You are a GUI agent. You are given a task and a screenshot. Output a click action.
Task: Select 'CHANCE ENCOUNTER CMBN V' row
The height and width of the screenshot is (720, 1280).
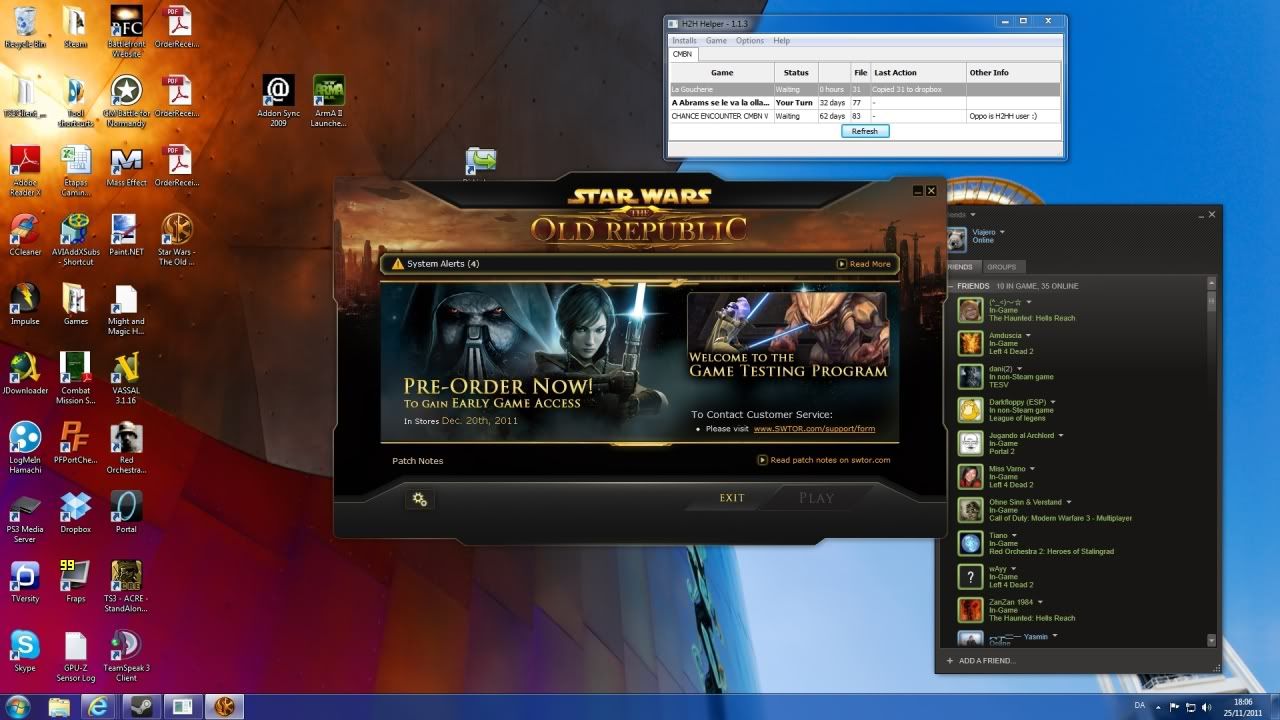point(865,116)
